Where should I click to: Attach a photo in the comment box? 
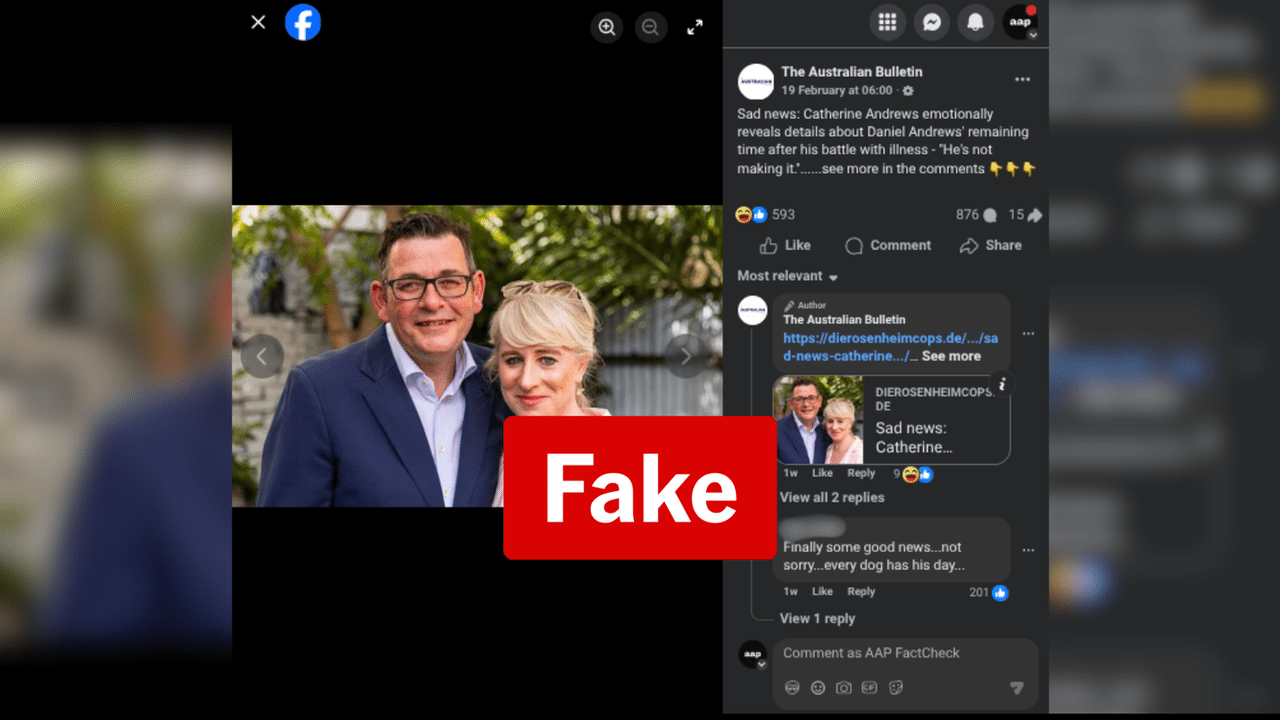point(843,688)
